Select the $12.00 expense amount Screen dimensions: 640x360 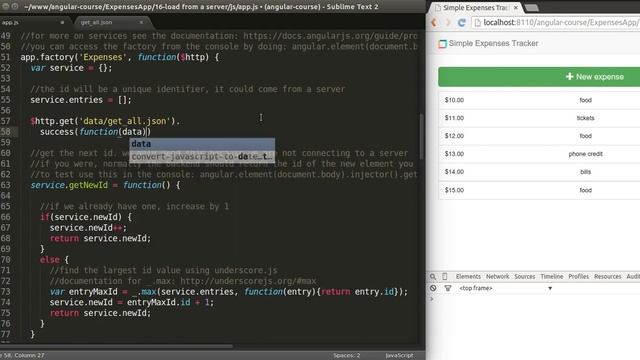coord(454,136)
